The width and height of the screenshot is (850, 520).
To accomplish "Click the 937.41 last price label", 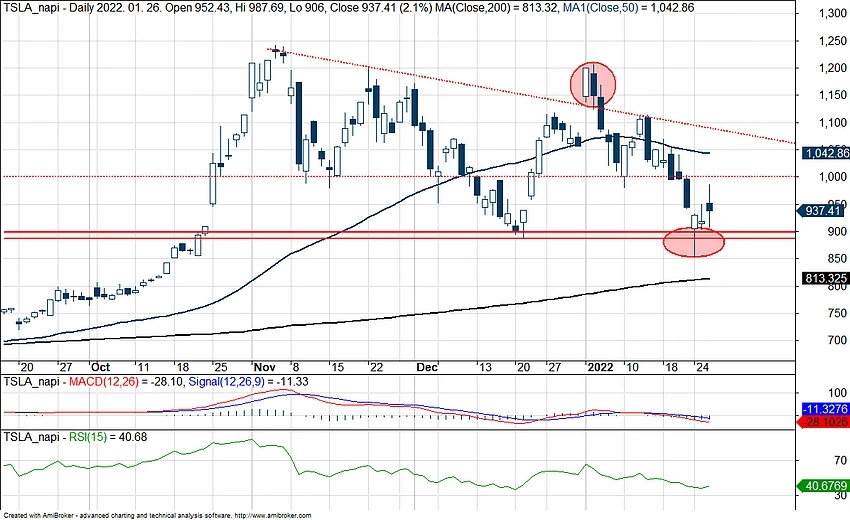I will pos(823,210).
